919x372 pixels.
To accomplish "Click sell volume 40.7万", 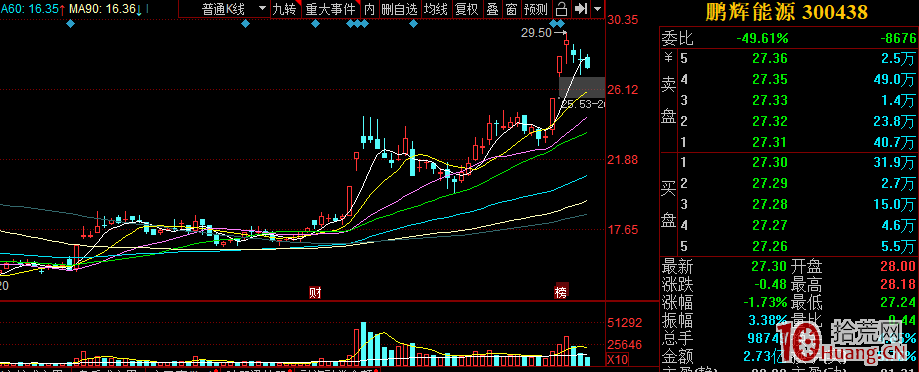I will [893, 142].
